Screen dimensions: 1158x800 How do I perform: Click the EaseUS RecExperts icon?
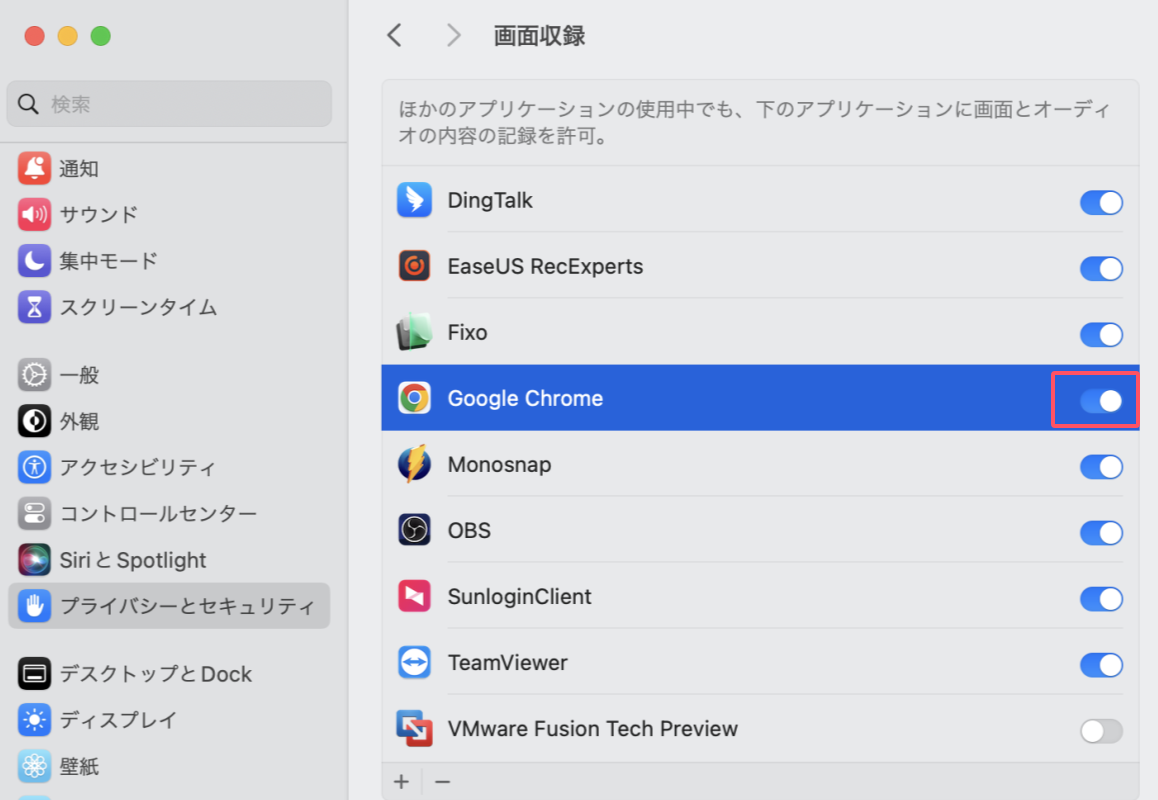414,266
